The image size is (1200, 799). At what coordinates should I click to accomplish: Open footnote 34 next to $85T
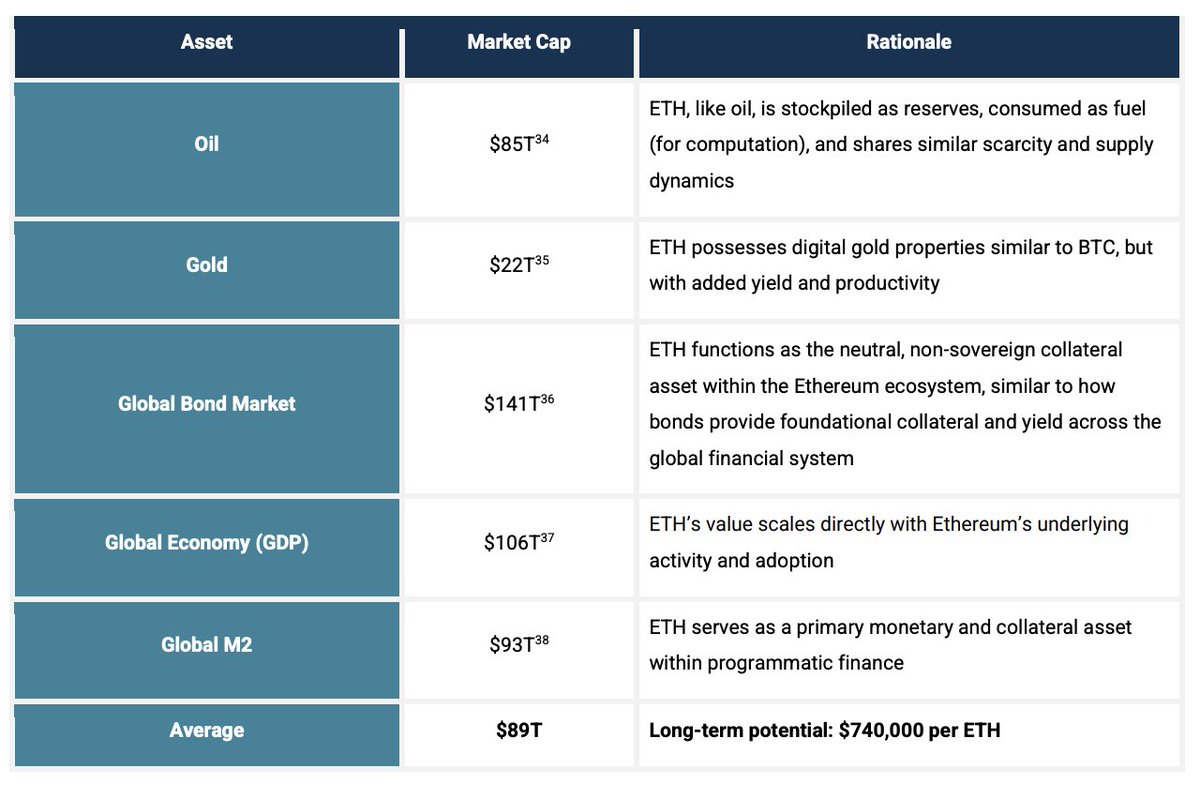[542, 138]
